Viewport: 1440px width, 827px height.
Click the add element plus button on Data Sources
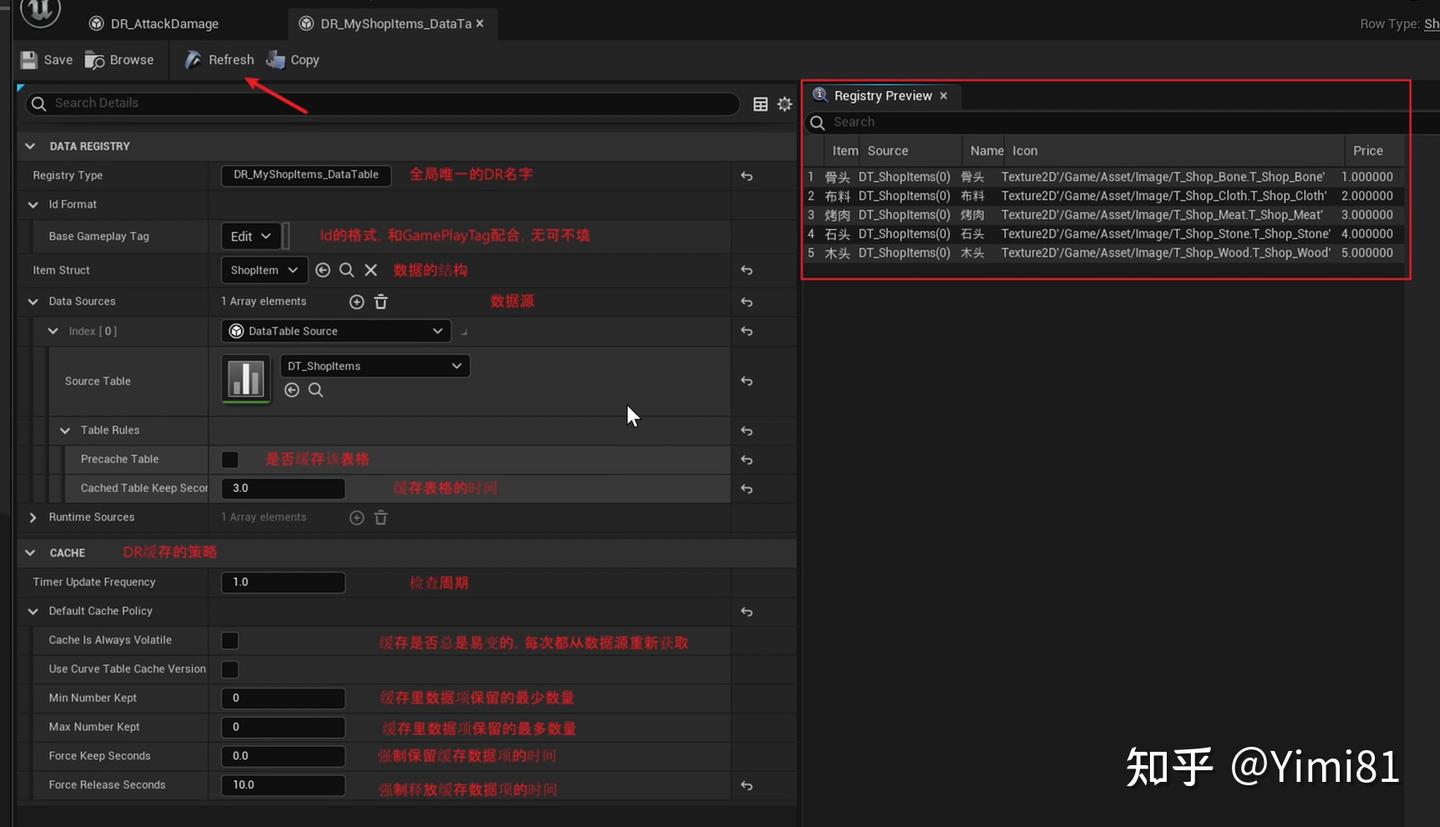coord(357,301)
